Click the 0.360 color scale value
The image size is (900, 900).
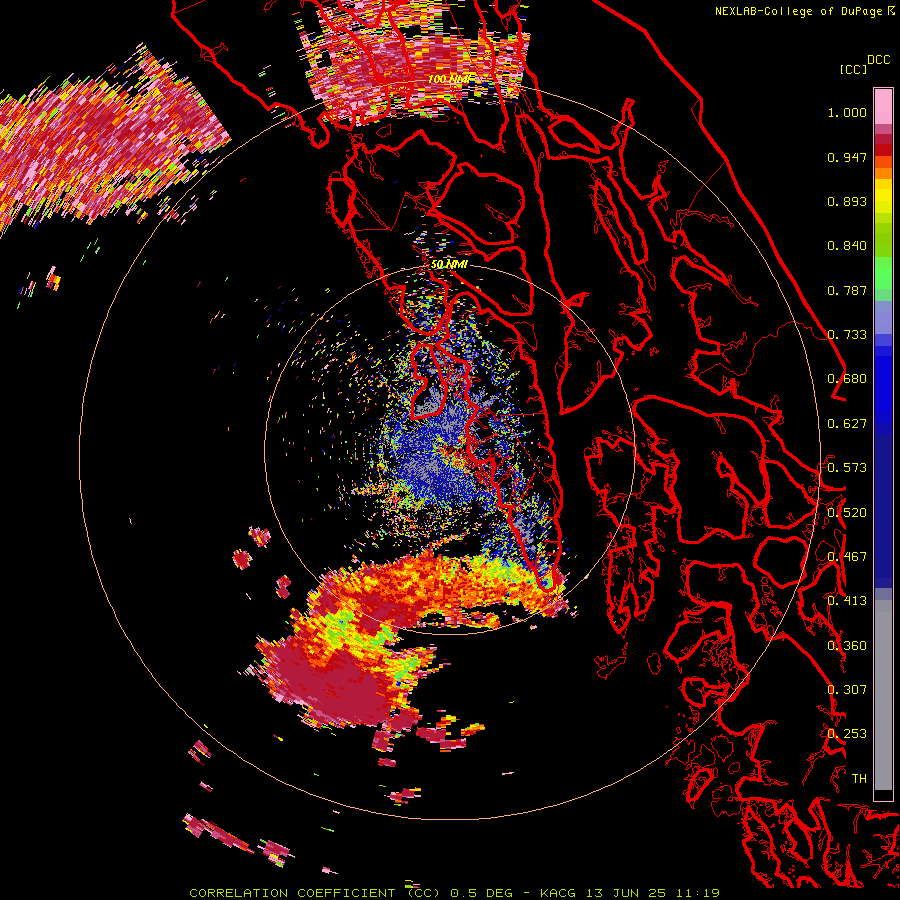pos(847,646)
